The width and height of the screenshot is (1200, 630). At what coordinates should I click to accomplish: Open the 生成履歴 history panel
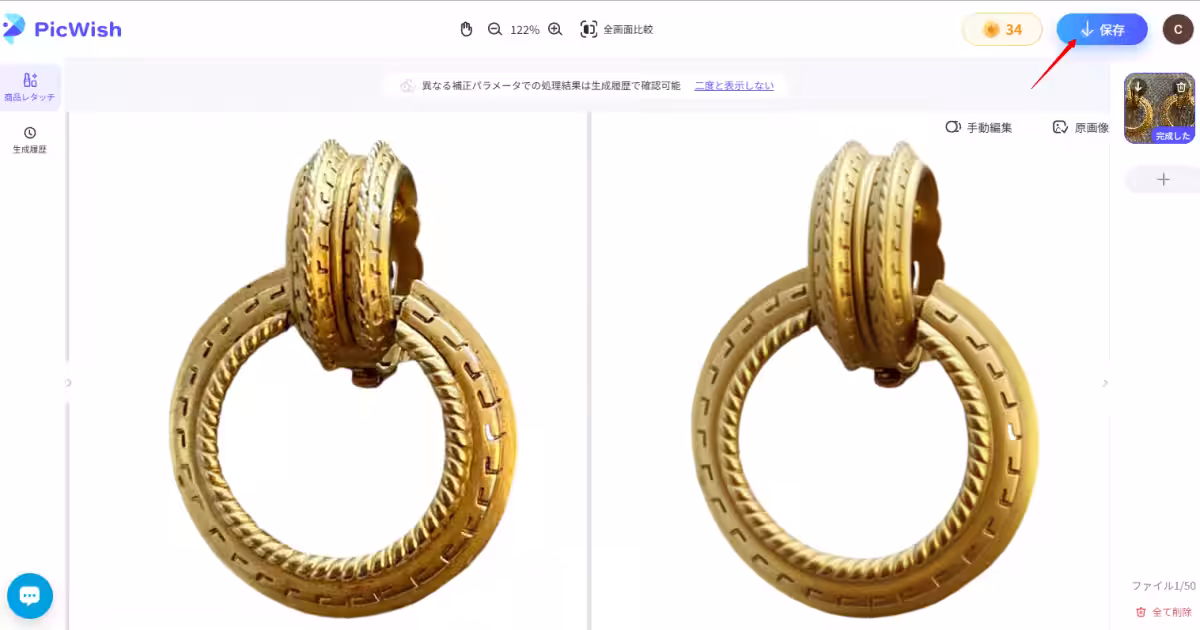tap(30, 140)
